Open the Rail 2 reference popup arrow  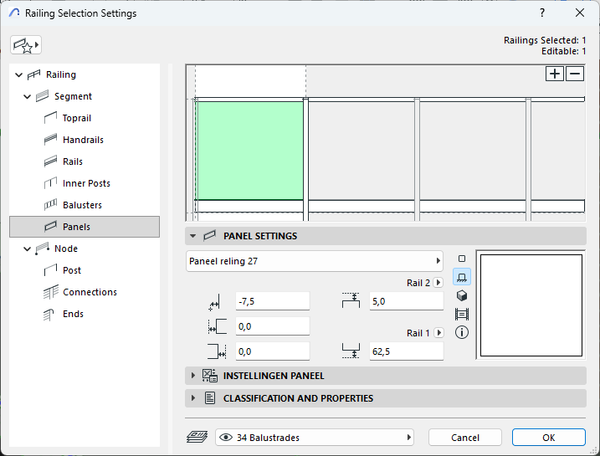[x=438, y=283]
